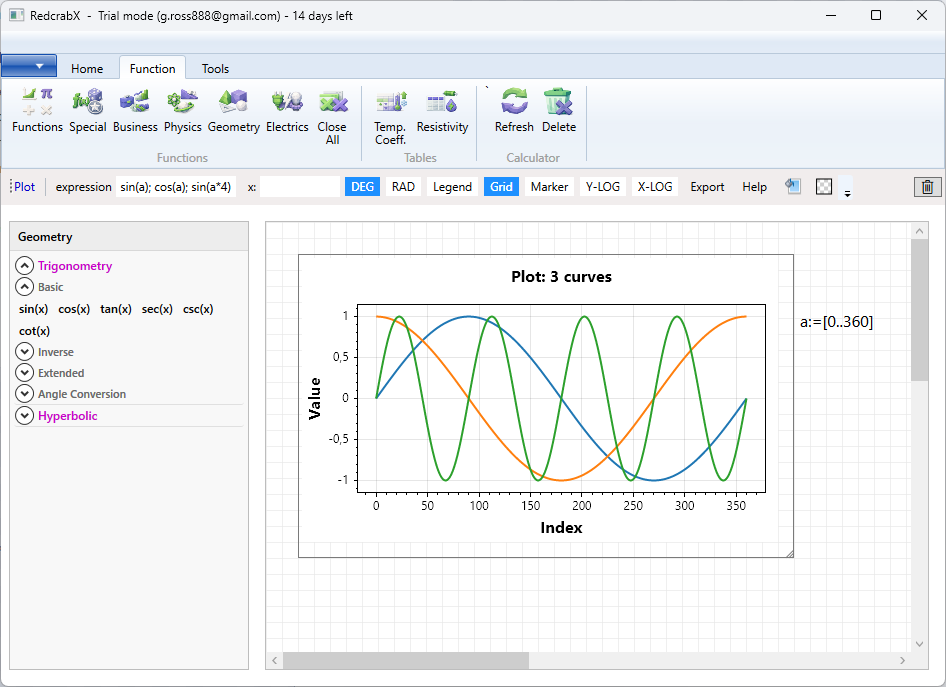Expand the Inverse subsection
946x687 pixels.
pos(24,352)
